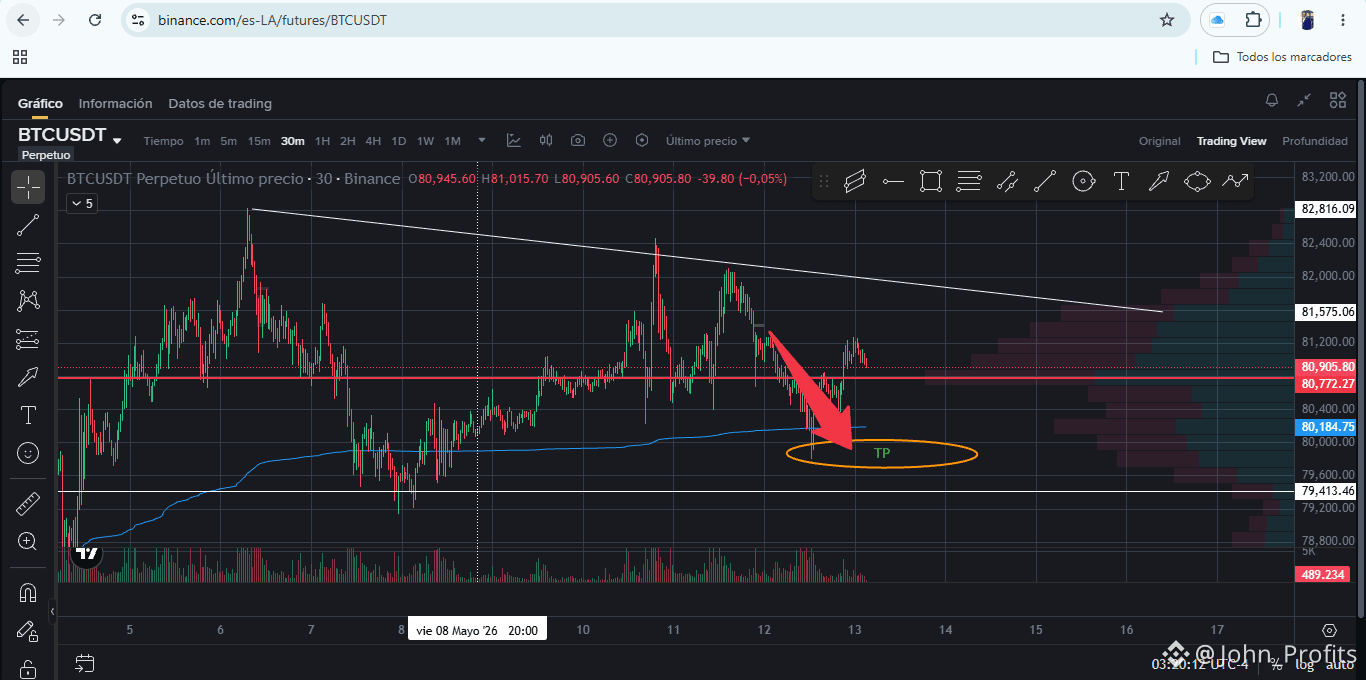Image resolution: width=1366 pixels, height=680 pixels.
Task: Open chart settings hexagon icon in header
Action: coord(642,140)
